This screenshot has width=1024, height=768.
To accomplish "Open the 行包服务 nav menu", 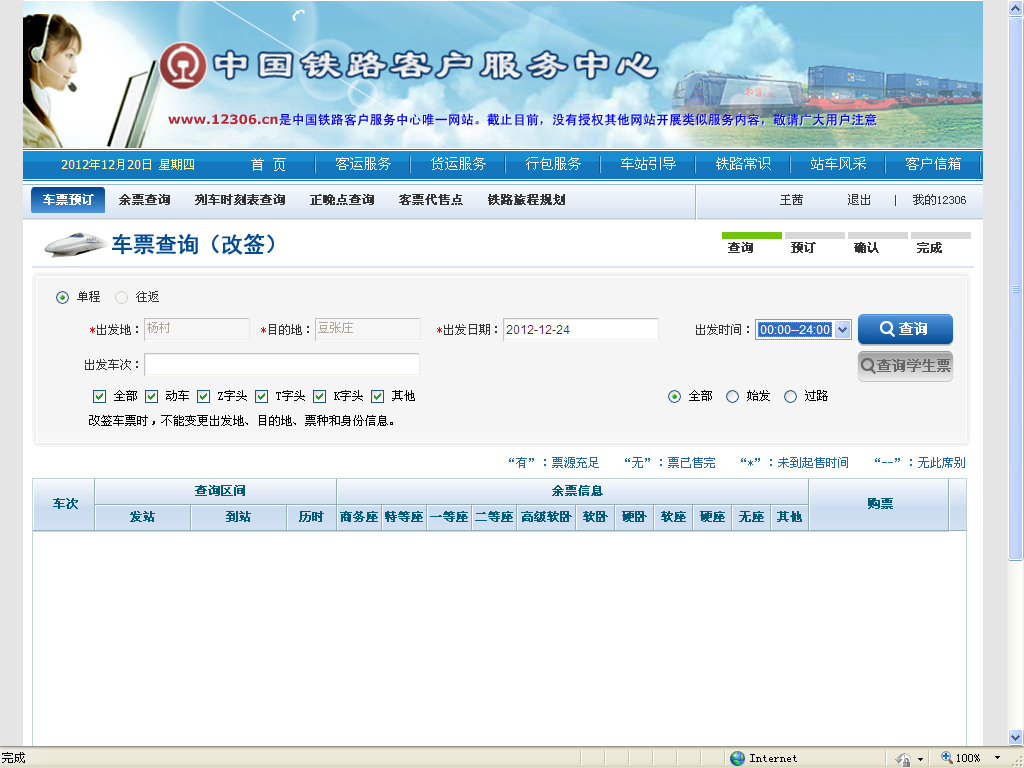I will pyautogui.click(x=553, y=164).
